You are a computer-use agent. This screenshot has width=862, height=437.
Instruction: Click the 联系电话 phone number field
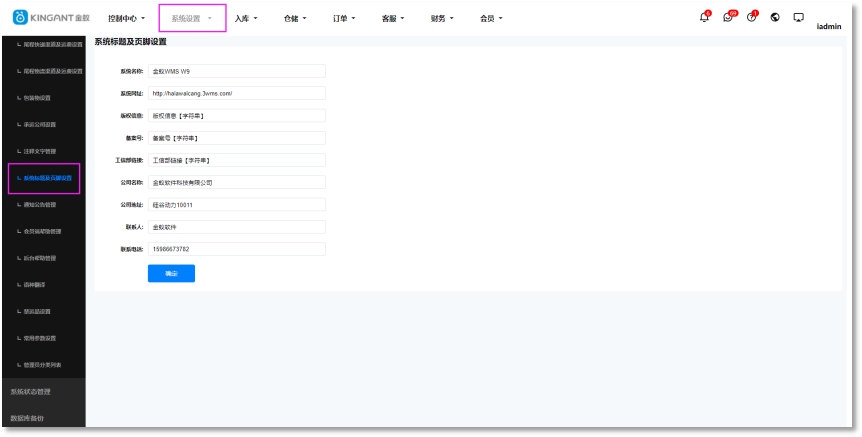(236, 248)
